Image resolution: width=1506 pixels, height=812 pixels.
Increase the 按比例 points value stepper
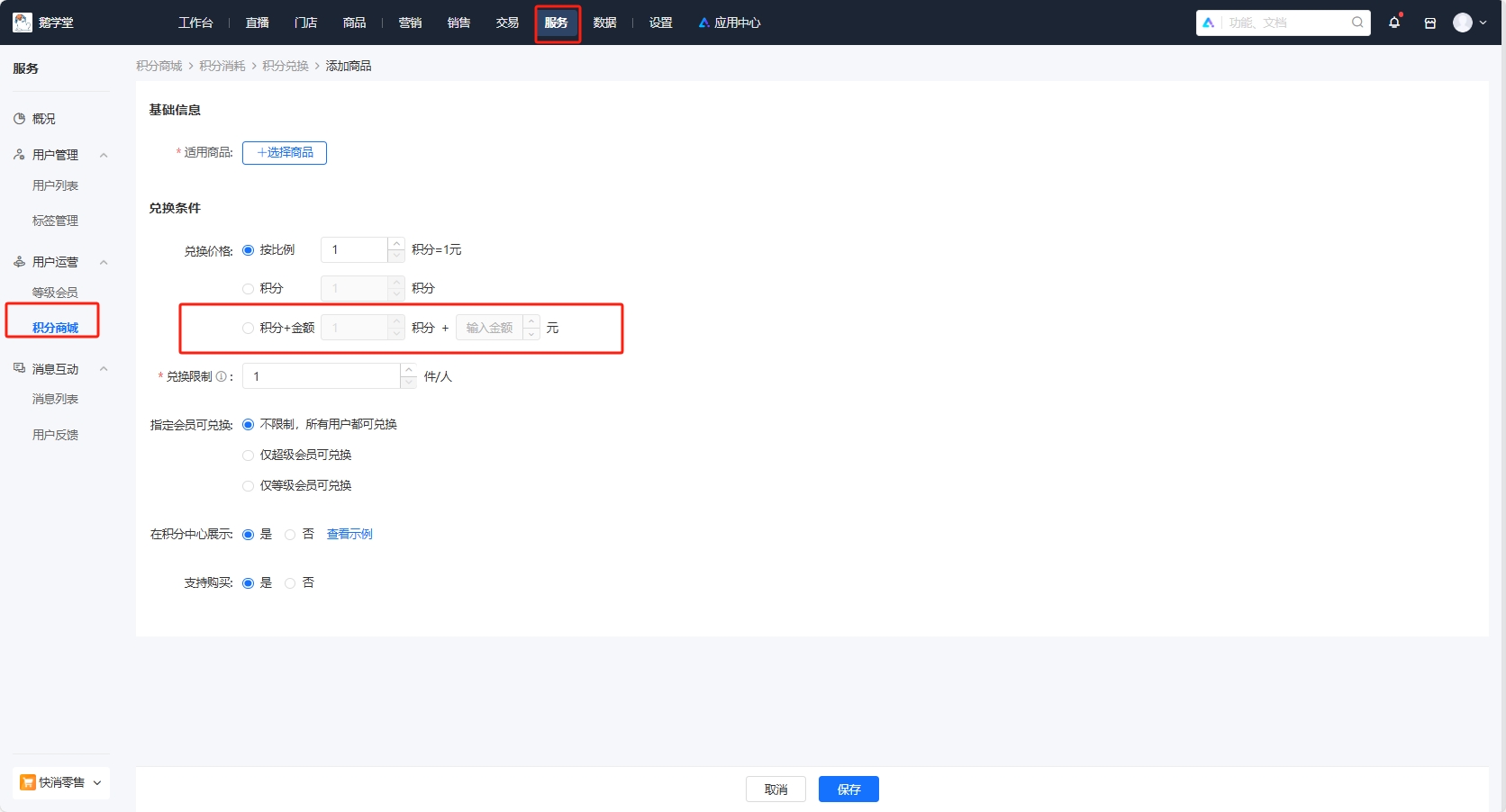pyautogui.click(x=396, y=244)
